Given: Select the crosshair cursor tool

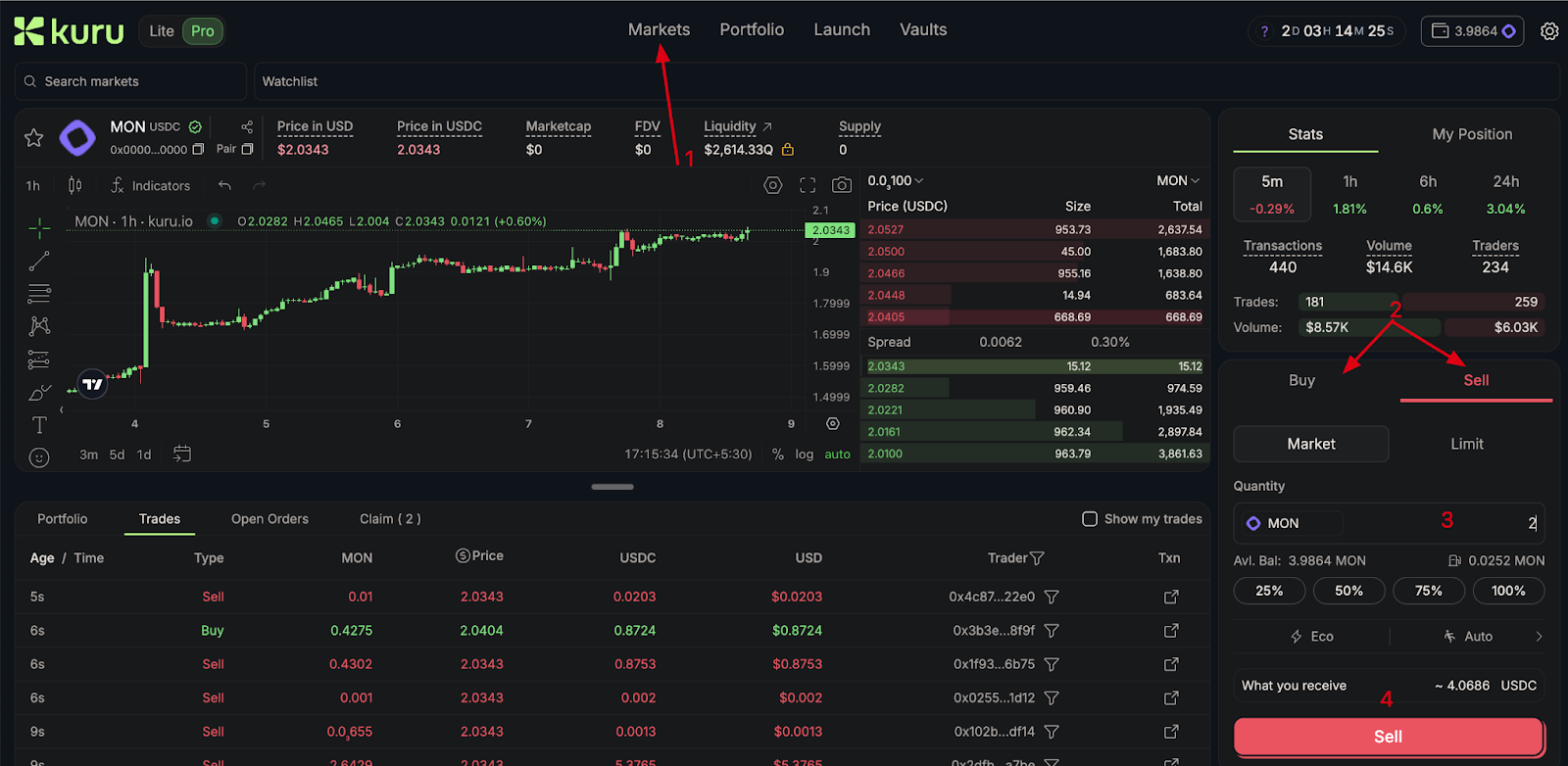Looking at the screenshot, I should tap(39, 228).
